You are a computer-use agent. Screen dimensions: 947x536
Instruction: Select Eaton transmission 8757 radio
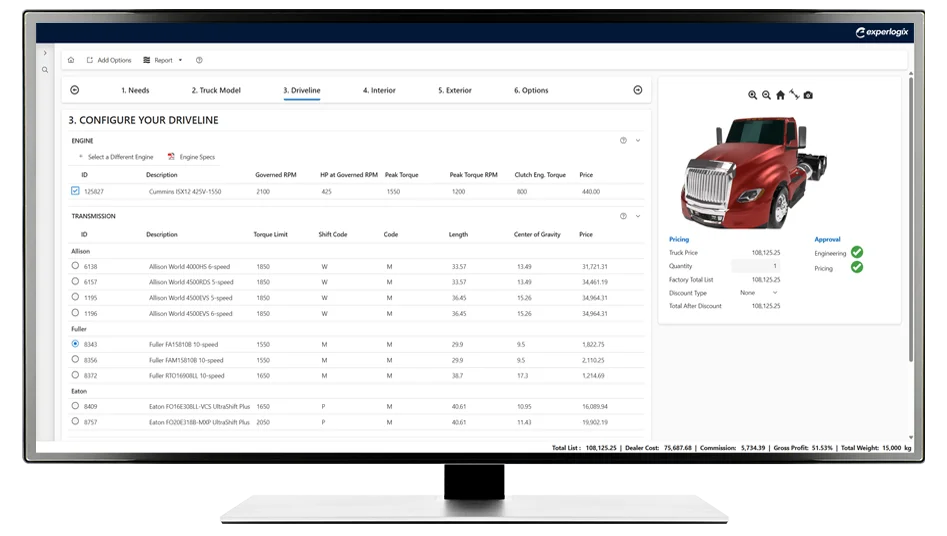tap(75, 422)
